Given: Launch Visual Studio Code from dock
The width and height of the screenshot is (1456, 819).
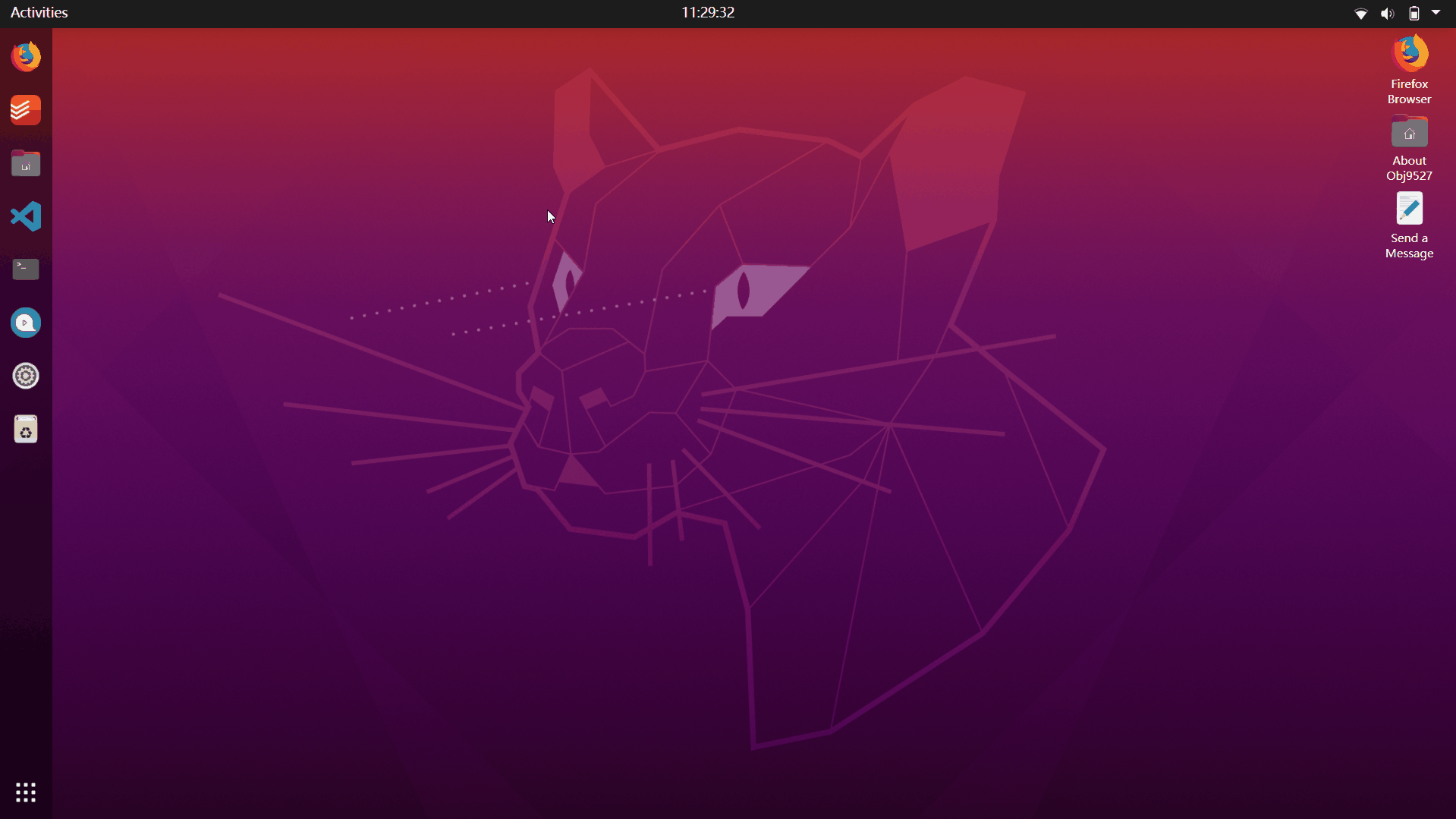Looking at the screenshot, I should (26, 216).
